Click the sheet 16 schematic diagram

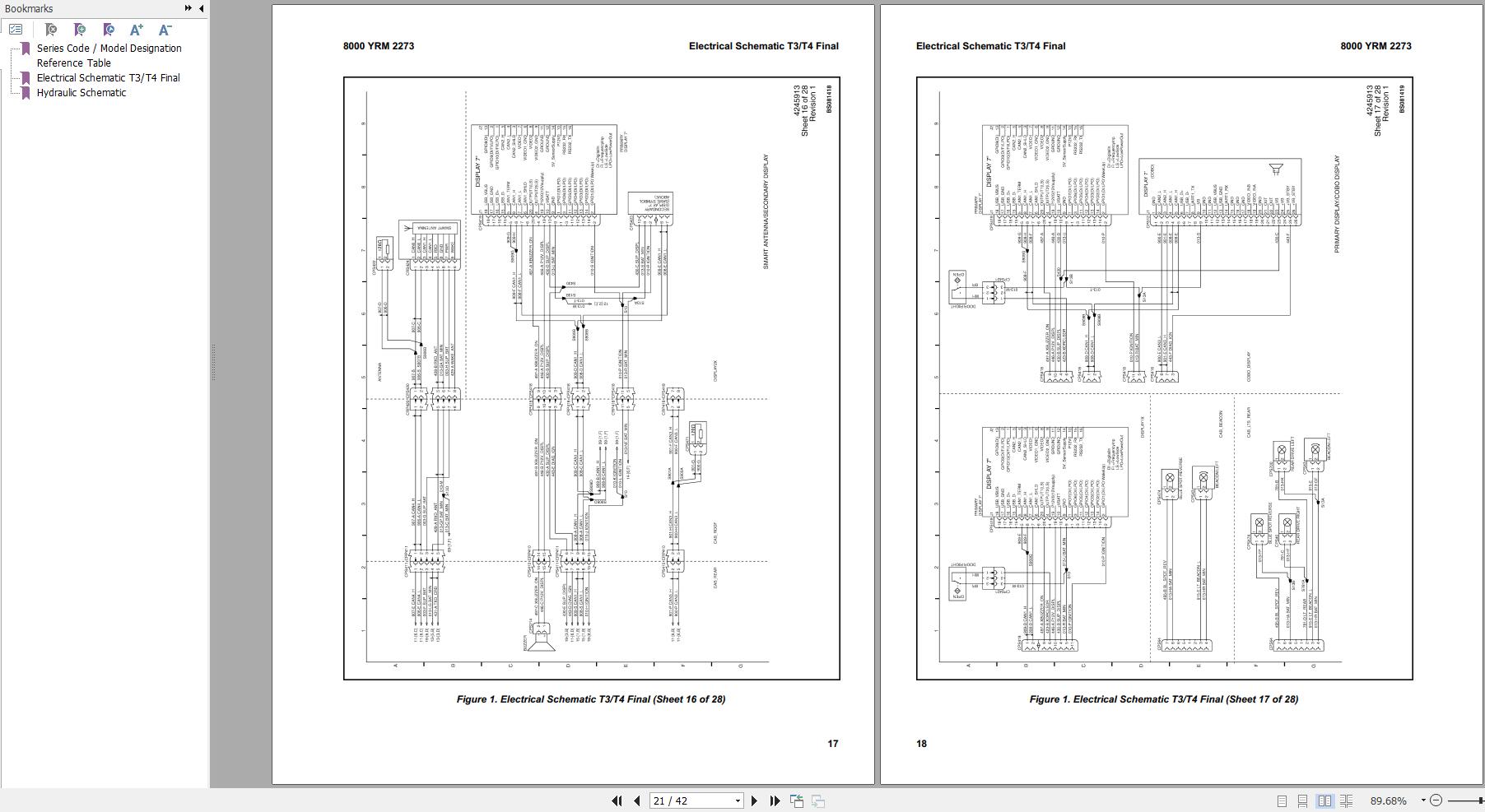(x=592, y=378)
